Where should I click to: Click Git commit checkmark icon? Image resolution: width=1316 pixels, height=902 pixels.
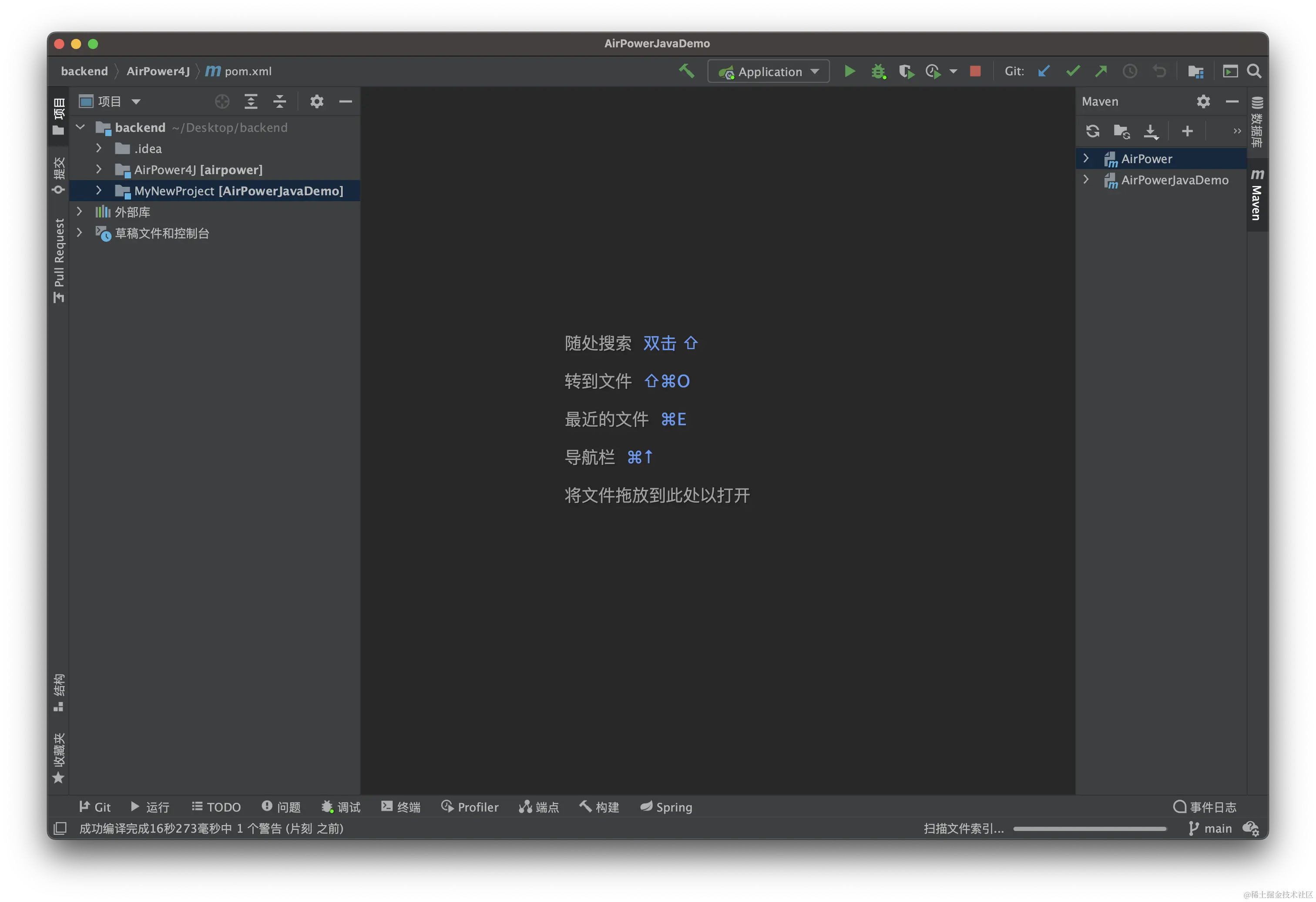tap(1072, 71)
